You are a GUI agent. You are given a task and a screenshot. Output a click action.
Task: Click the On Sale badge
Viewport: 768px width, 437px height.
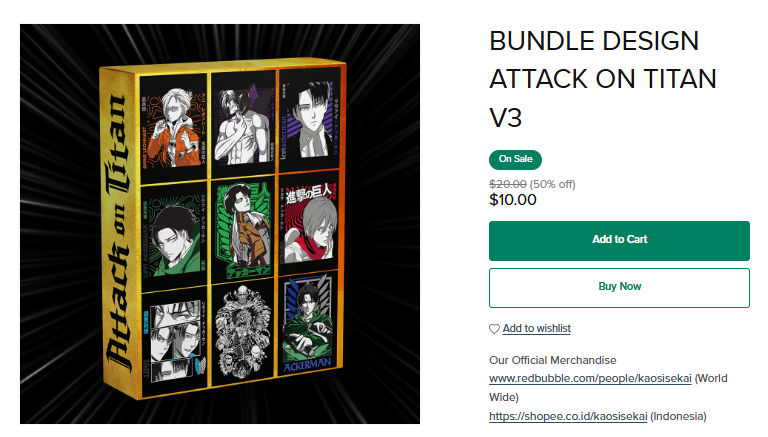(515, 159)
